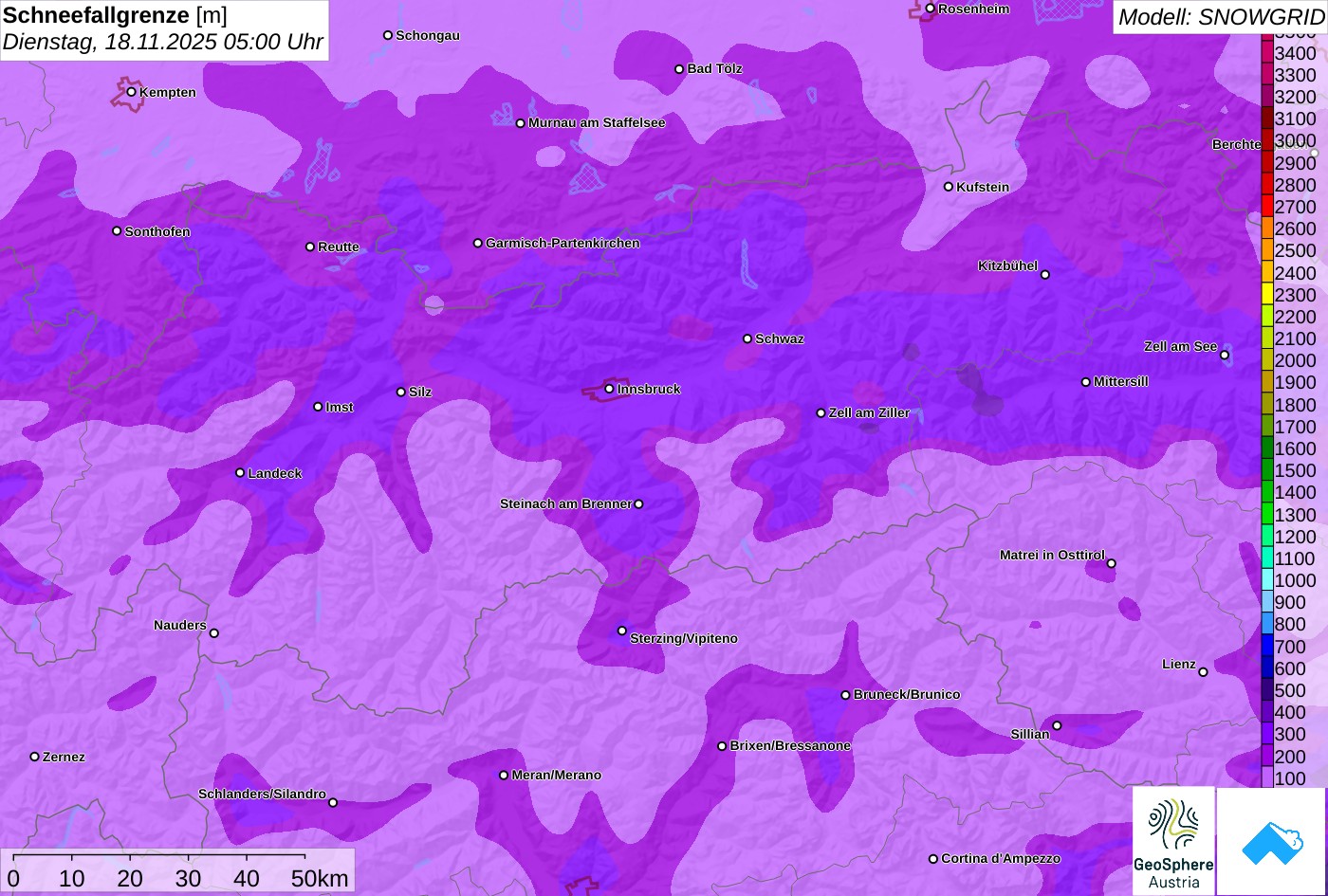Select the Landeck marker dot

point(240,473)
